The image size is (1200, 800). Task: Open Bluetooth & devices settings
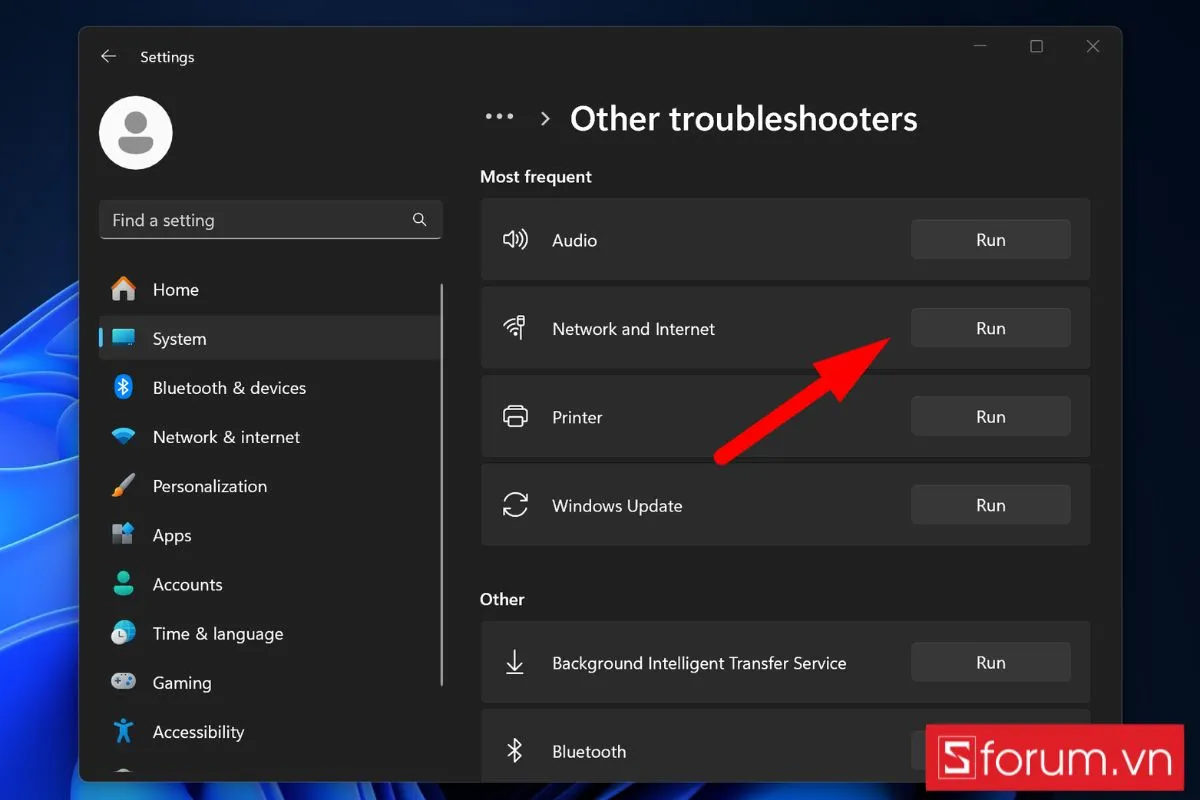click(x=229, y=388)
